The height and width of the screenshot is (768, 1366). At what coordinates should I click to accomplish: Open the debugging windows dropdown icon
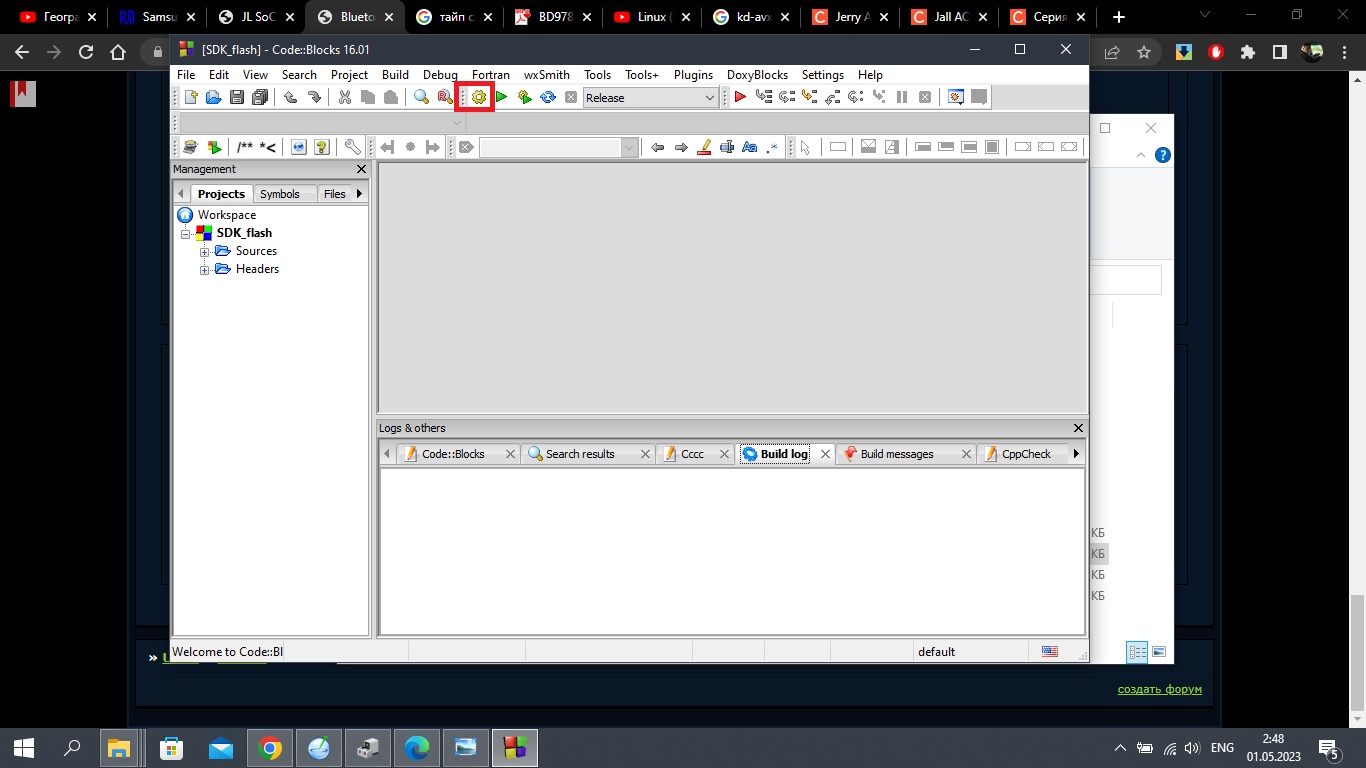[956, 97]
